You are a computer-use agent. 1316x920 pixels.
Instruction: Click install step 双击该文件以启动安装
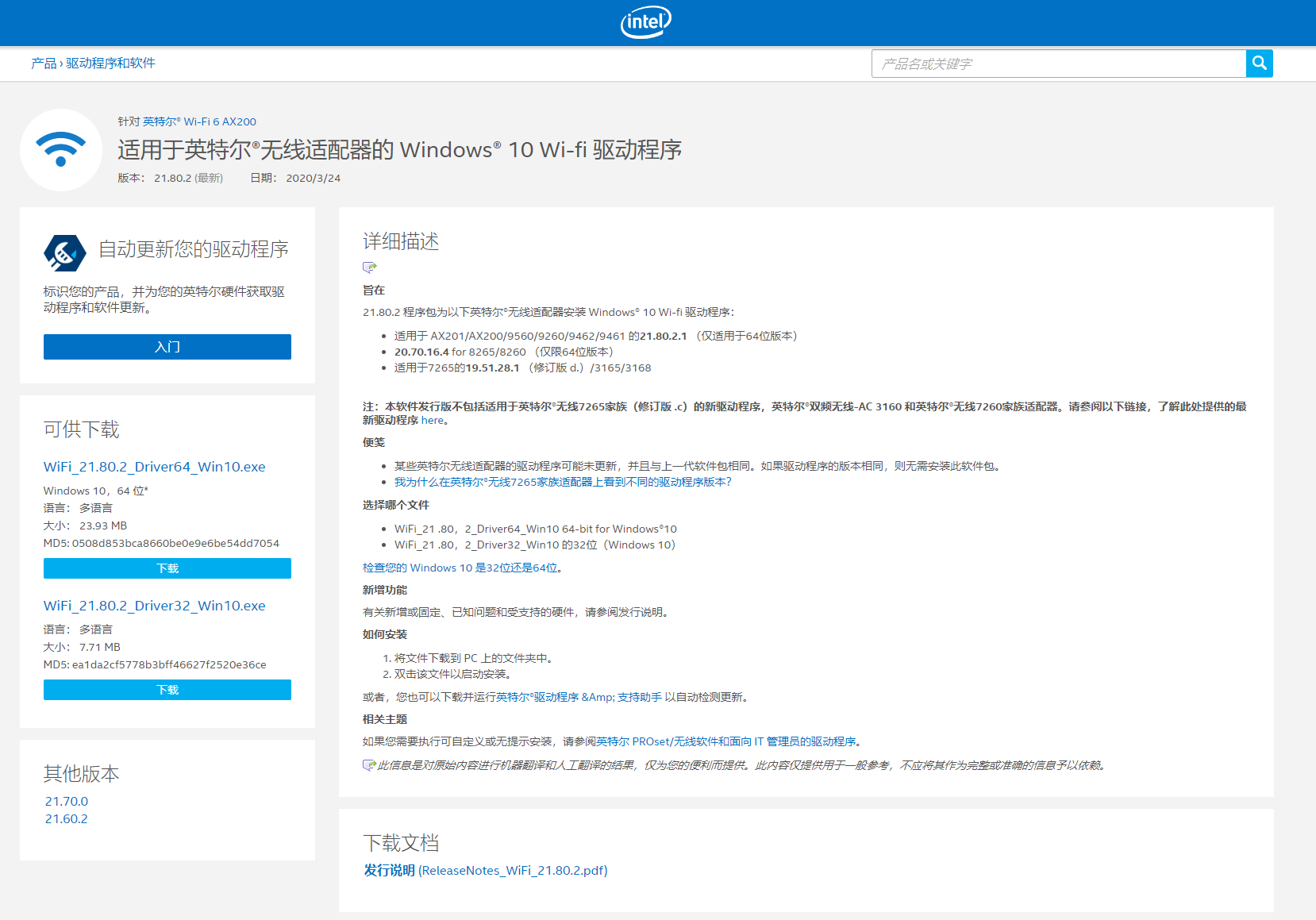click(453, 674)
